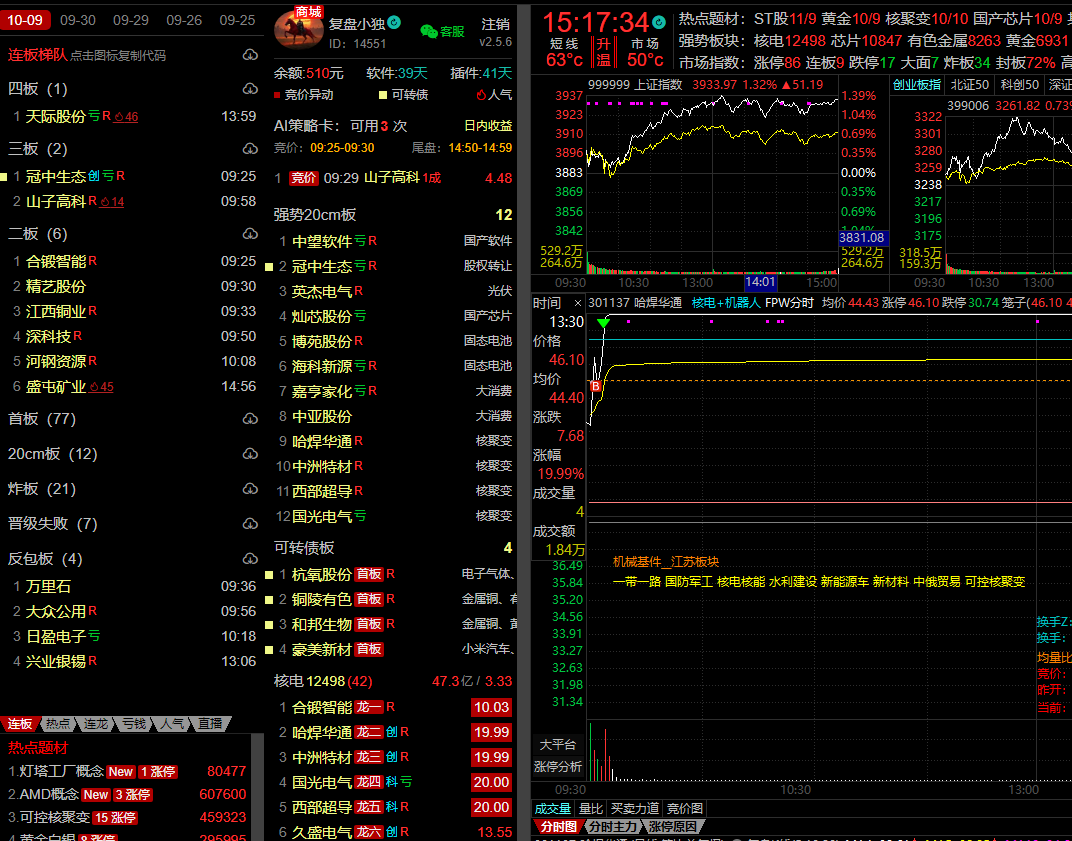The width and height of the screenshot is (1072, 841).
Task: Click the refresh icon beside the 15:17:34 clock
Action: [659, 22]
